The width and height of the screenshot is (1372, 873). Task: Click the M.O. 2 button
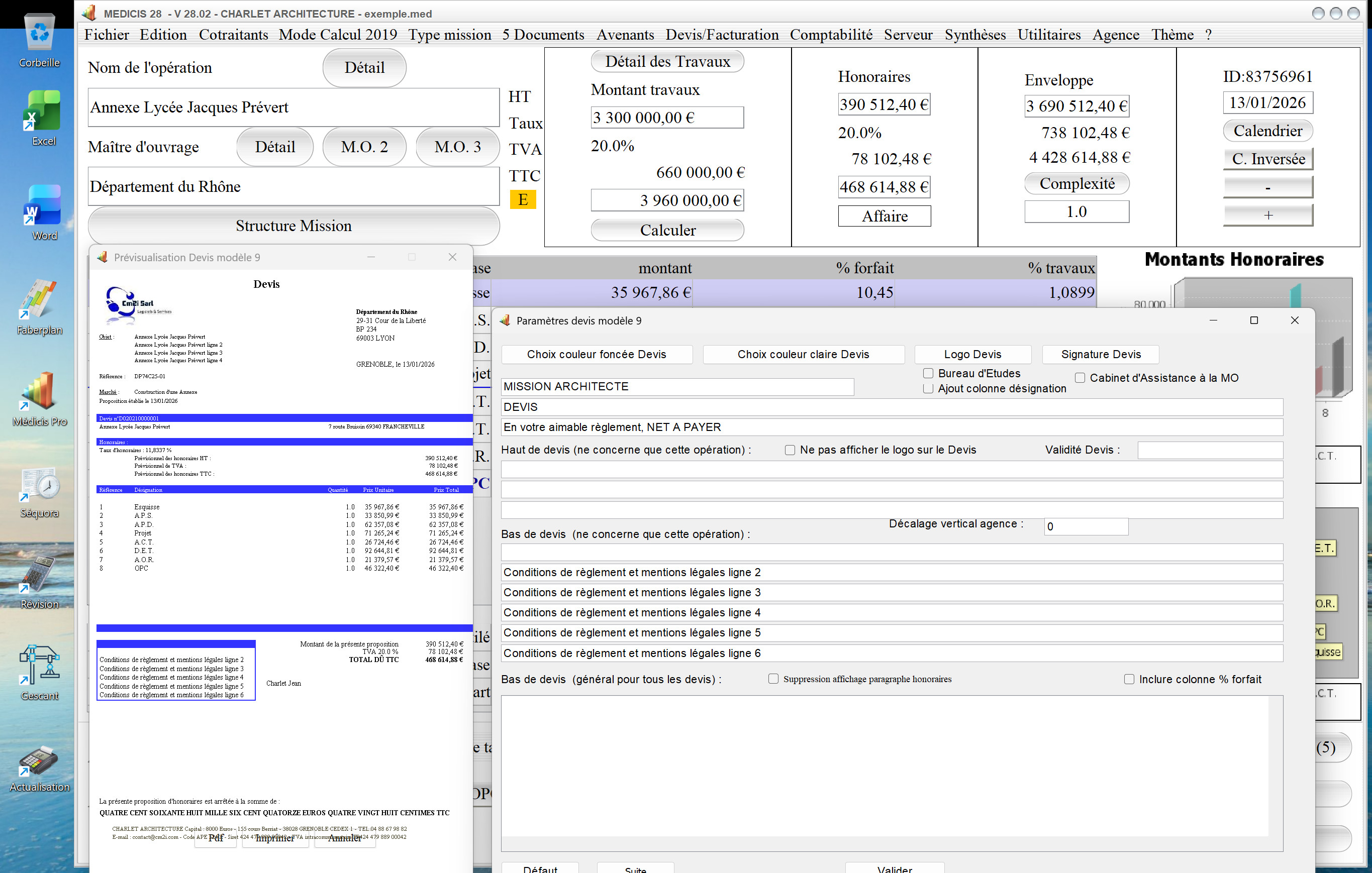(x=364, y=147)
